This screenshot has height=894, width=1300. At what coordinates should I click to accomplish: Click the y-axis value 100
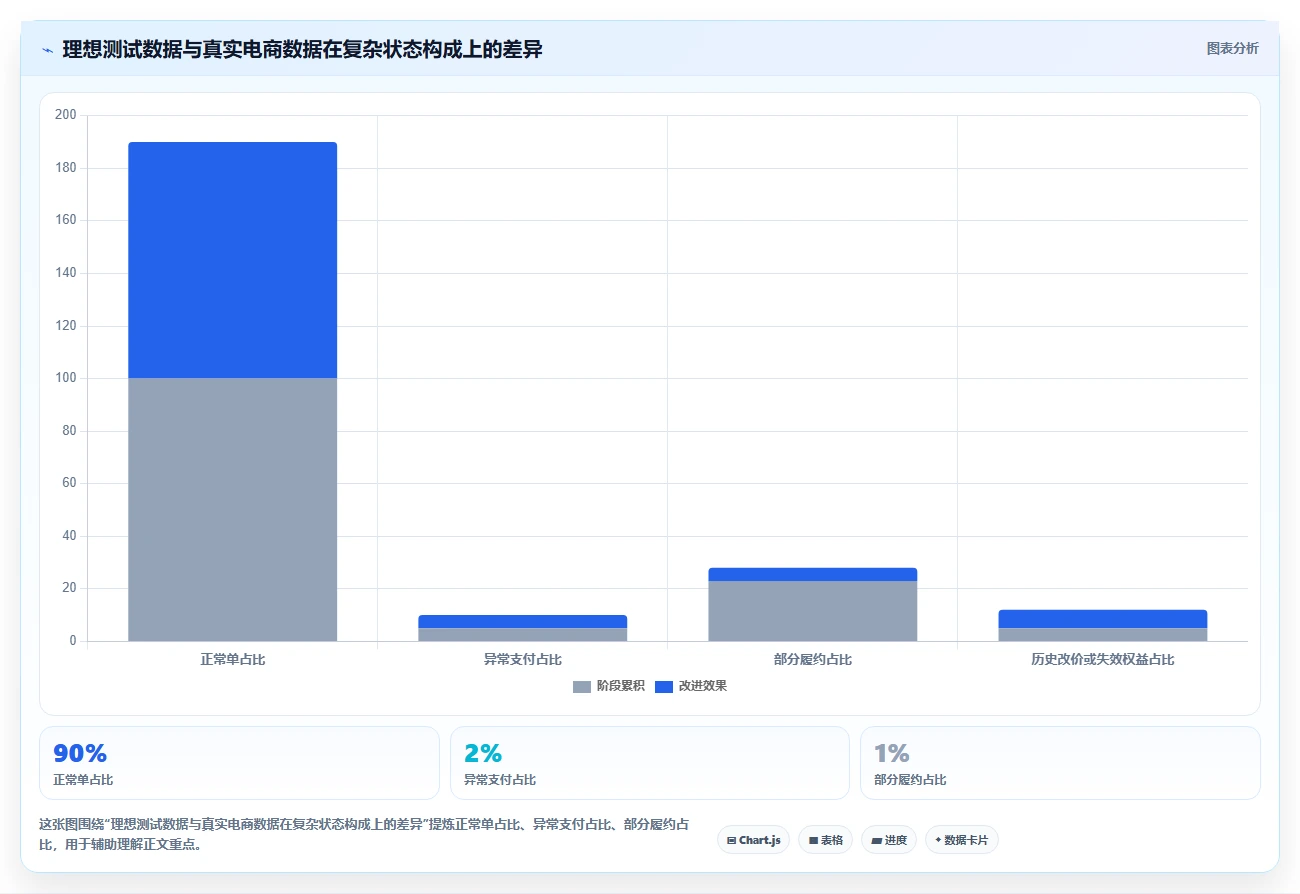tap(66, 378)
